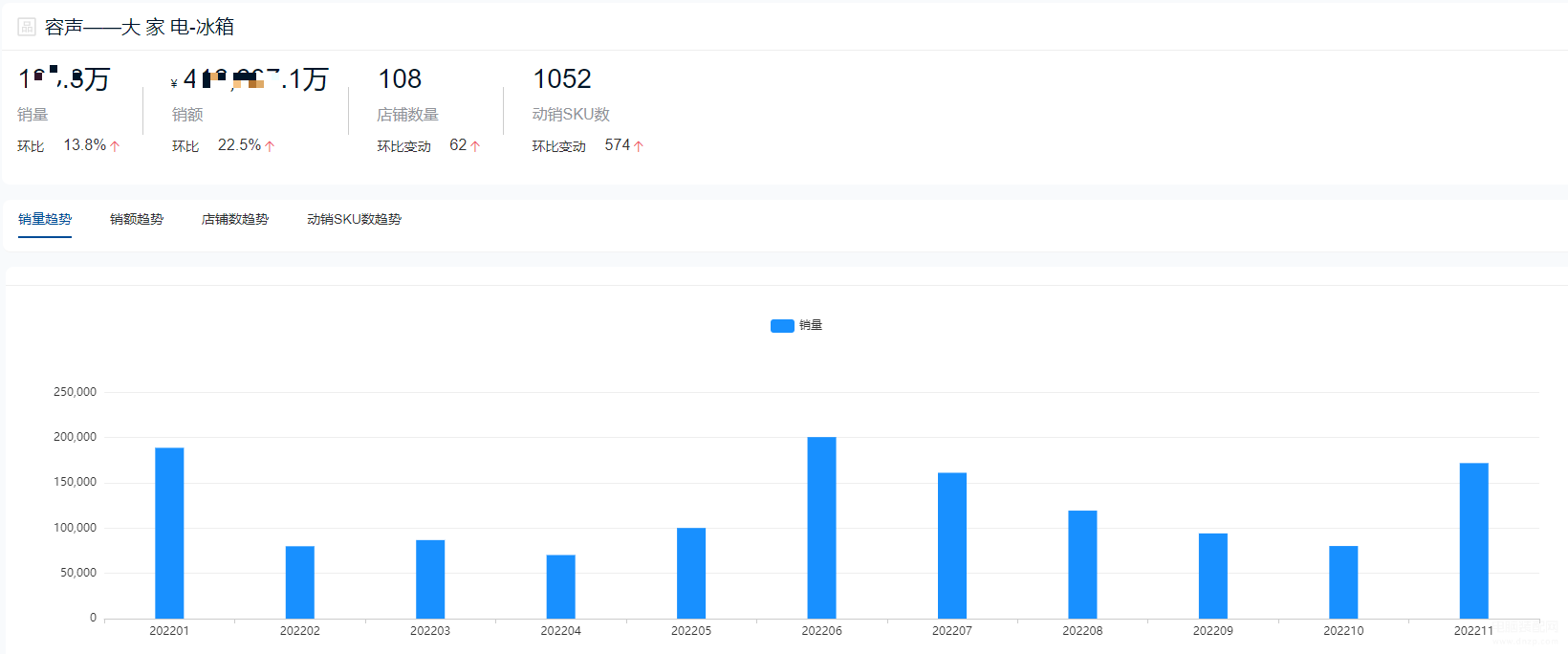Click the up arrow beside value 574
Viewport: 1568px width, 654px height.
[639, 146]
